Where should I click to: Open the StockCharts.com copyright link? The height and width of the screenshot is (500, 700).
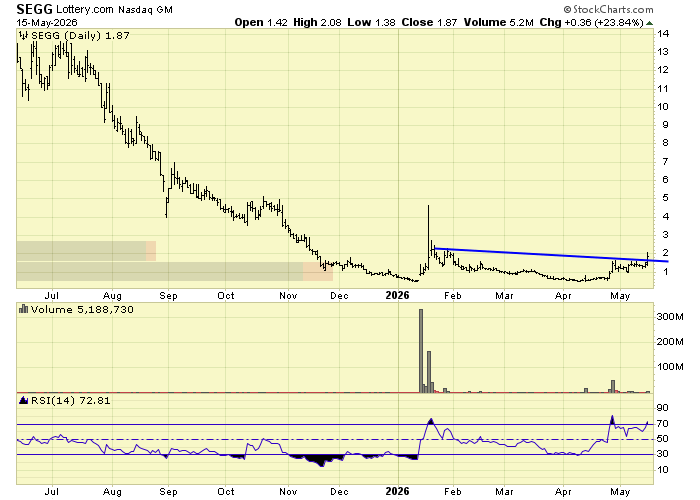point(608,9)
